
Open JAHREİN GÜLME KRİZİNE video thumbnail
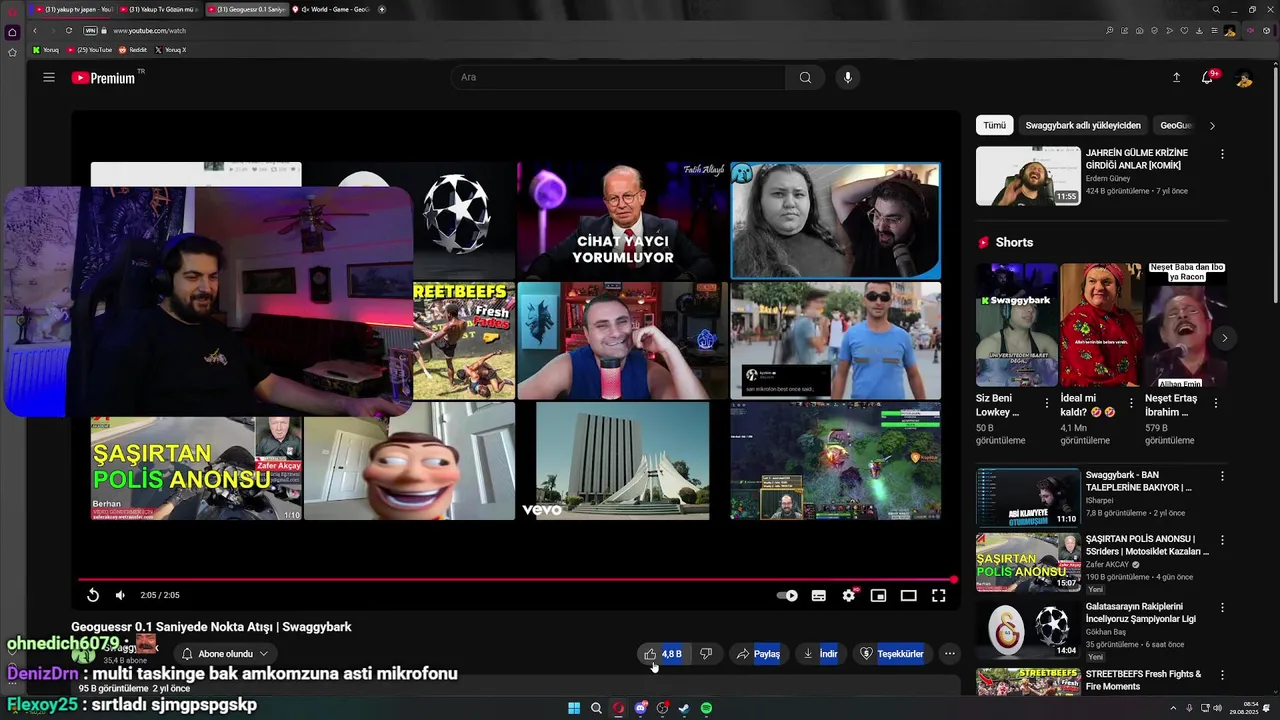tap(1028, 176)
